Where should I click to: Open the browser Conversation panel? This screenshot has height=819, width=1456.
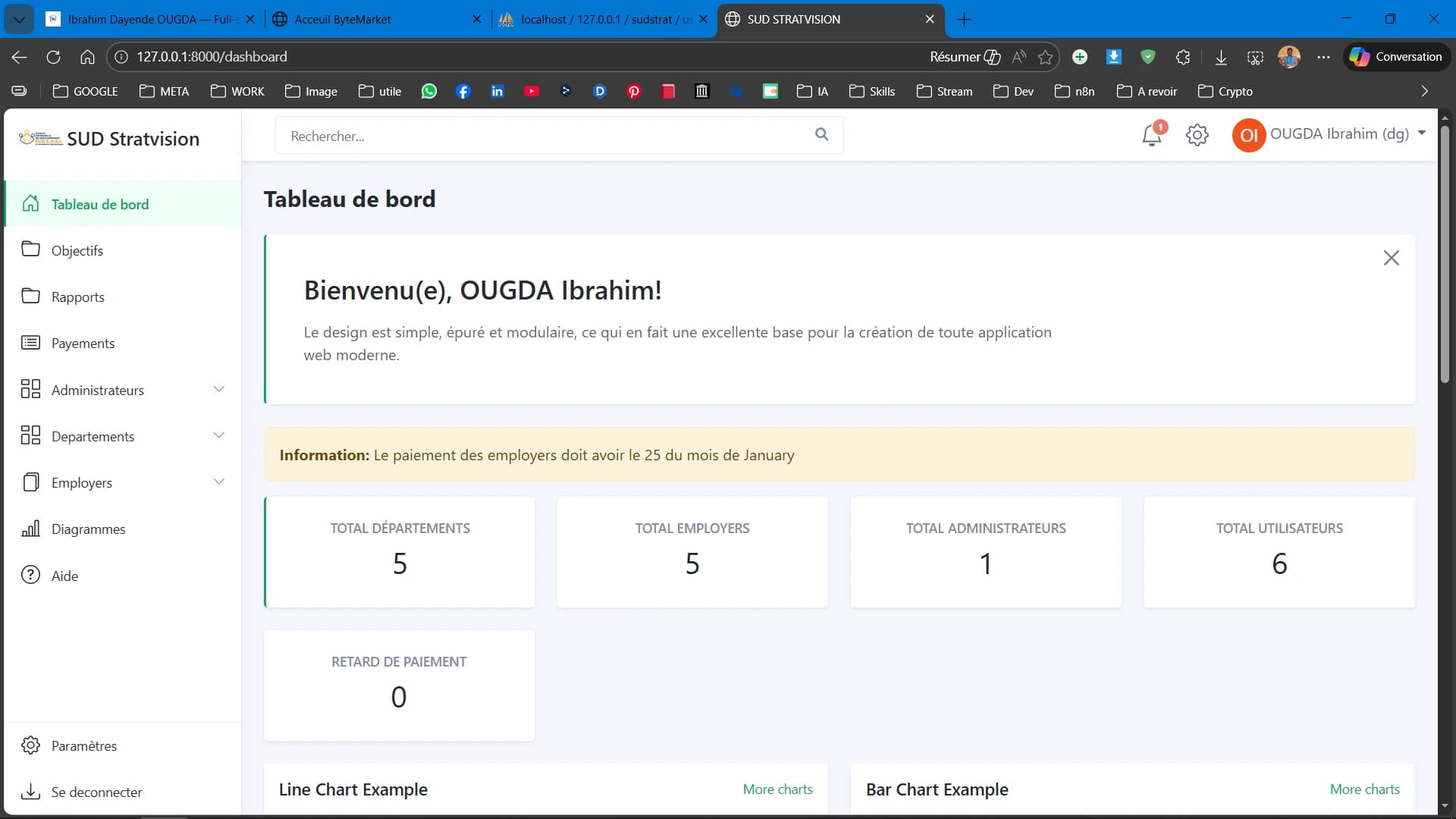click(x=1396, y=57)
